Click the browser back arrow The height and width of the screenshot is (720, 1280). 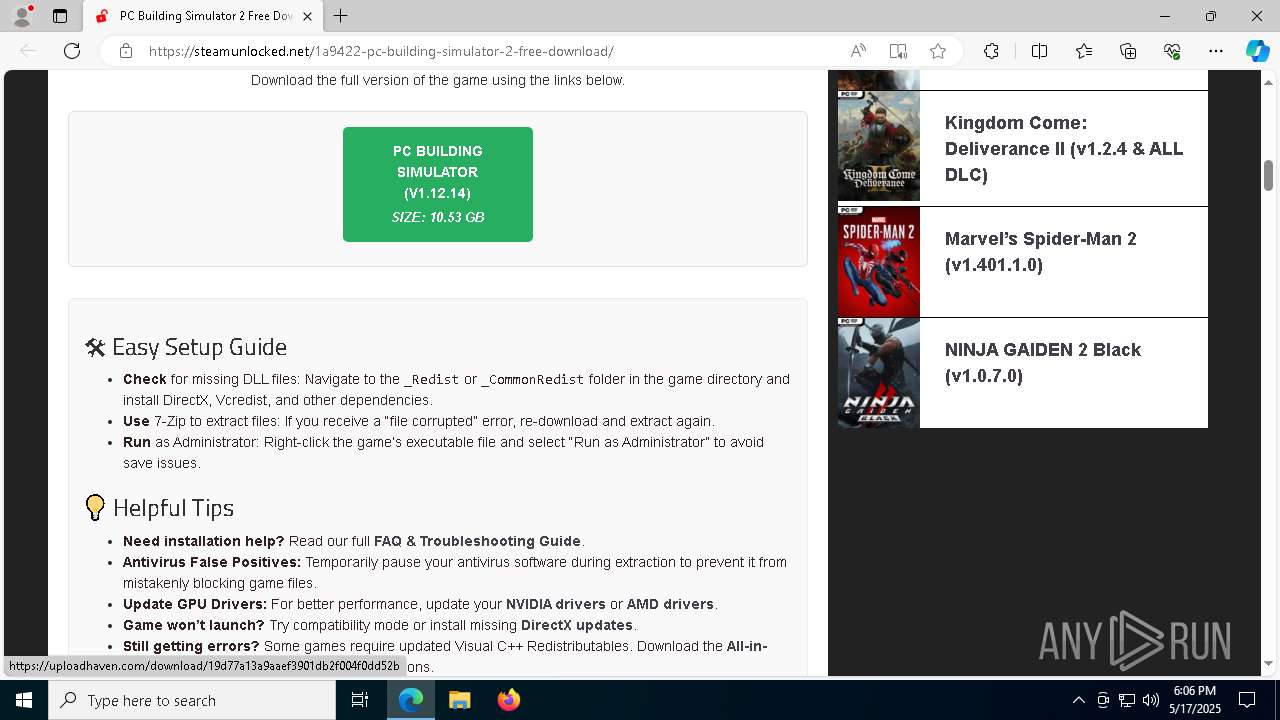28,51
